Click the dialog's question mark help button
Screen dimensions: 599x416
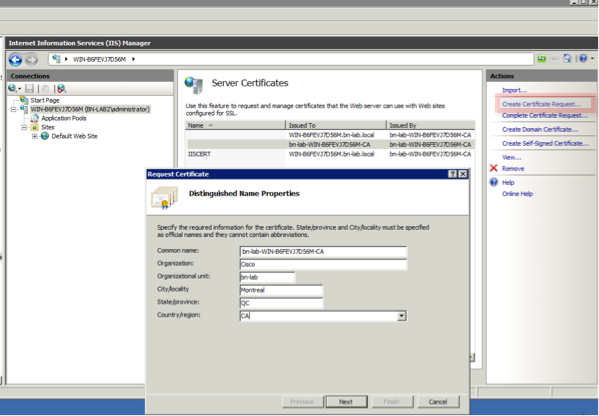click(452, 174)
